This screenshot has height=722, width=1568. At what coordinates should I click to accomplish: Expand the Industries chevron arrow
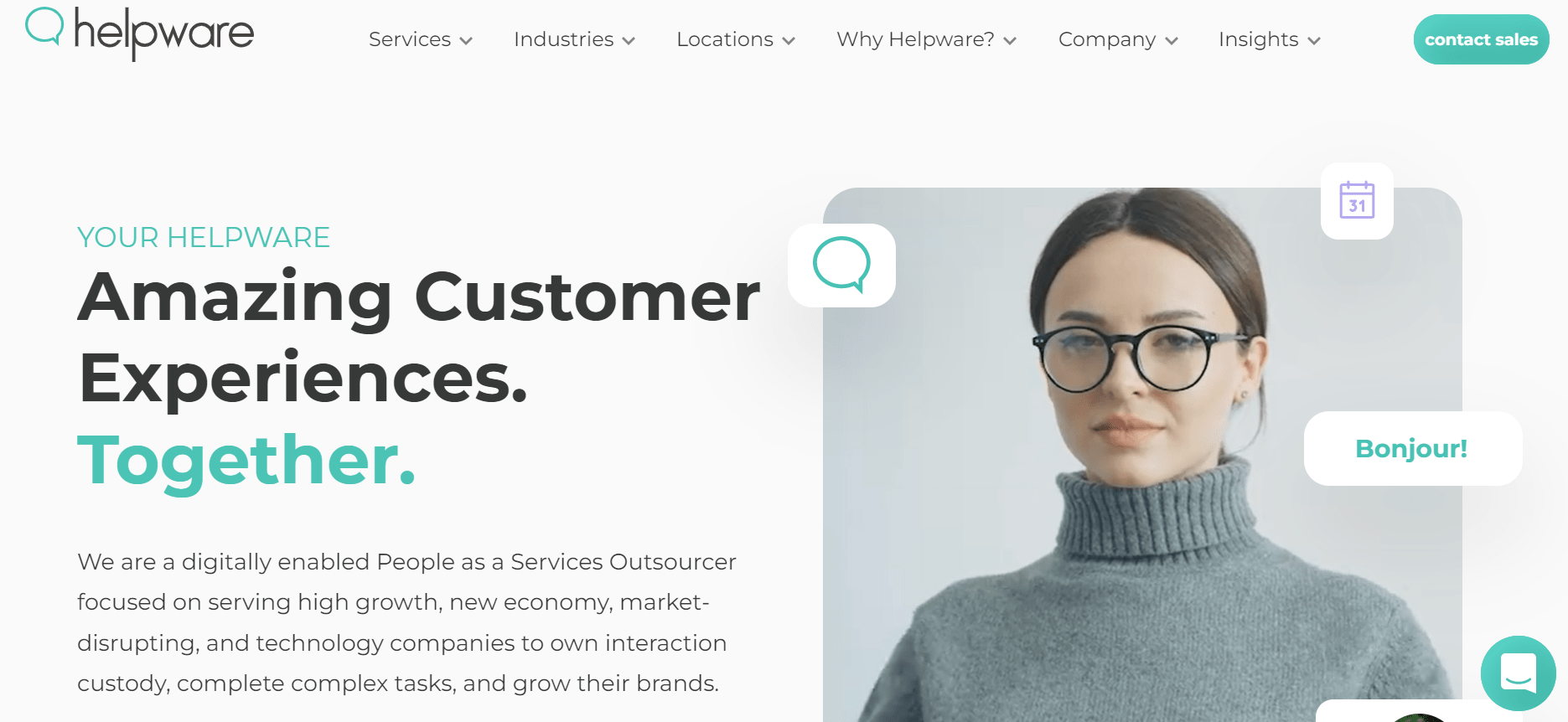click(629, 41)
